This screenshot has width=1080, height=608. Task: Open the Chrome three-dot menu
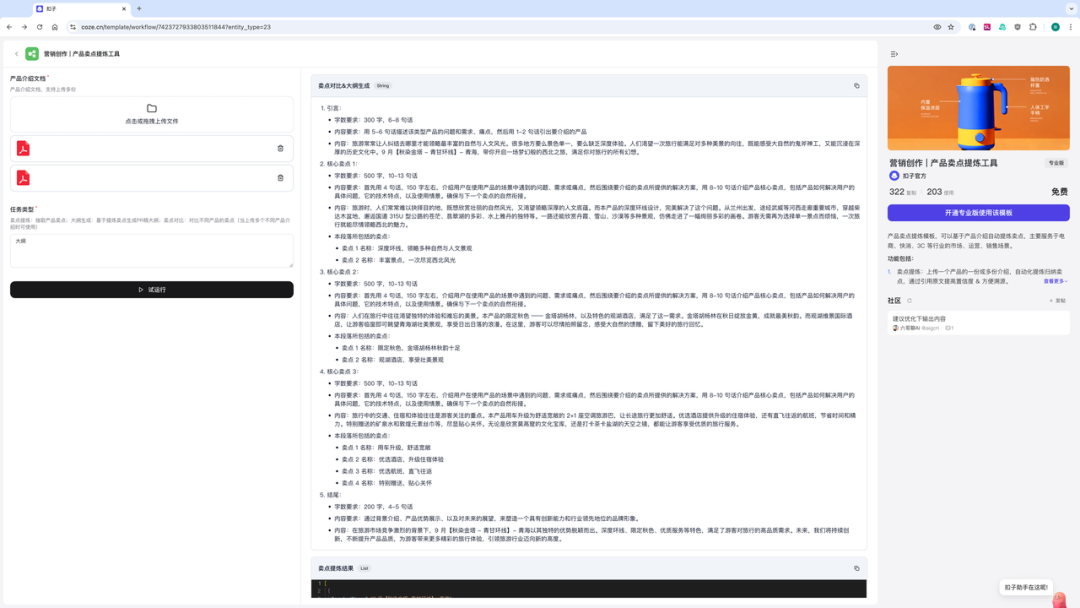coord(1070,28)
